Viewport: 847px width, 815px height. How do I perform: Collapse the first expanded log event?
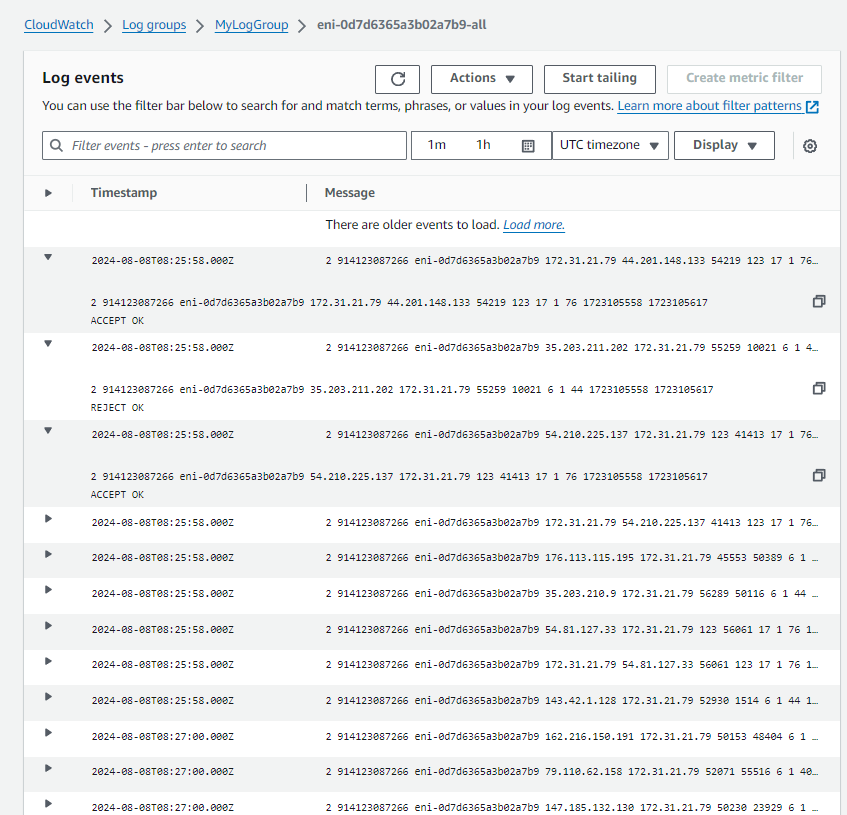click(x=47, y=257)
